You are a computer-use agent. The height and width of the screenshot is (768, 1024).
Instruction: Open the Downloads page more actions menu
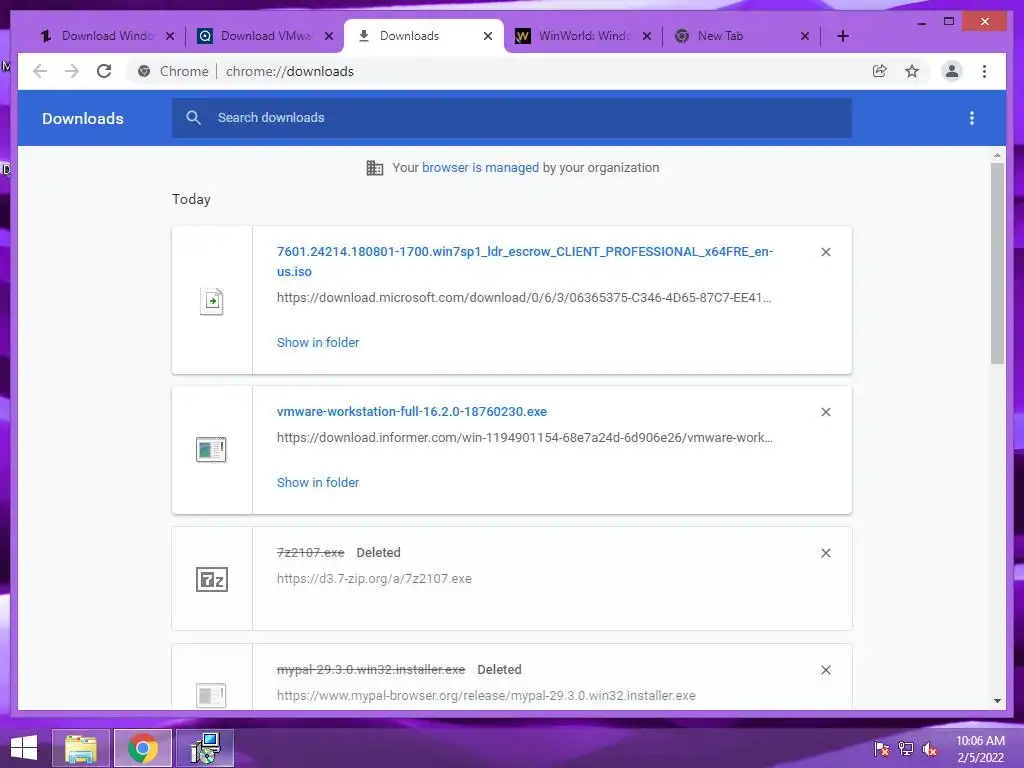[x=972, y=118]
